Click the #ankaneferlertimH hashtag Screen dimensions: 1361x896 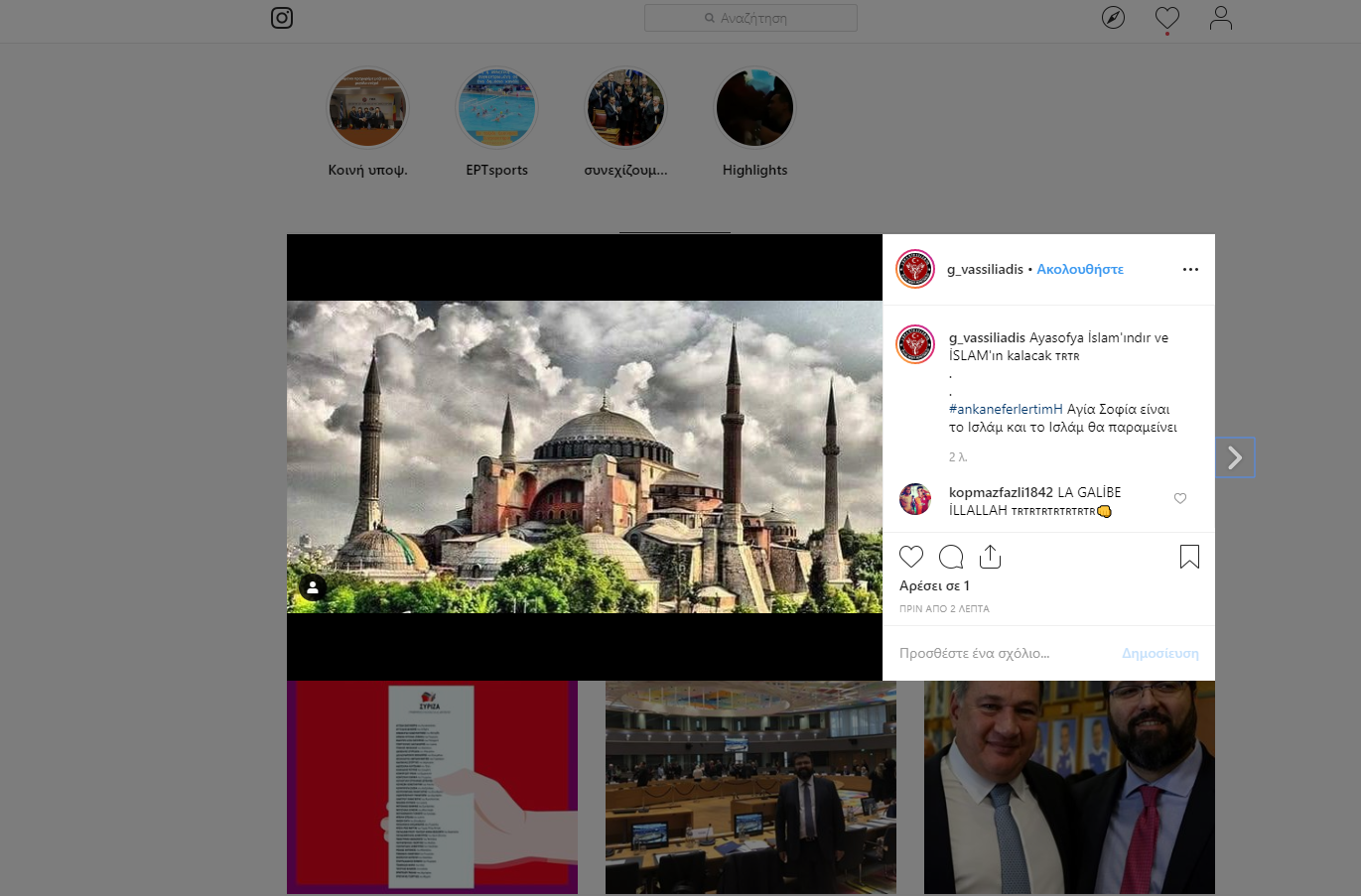(x=1006, y=409)
